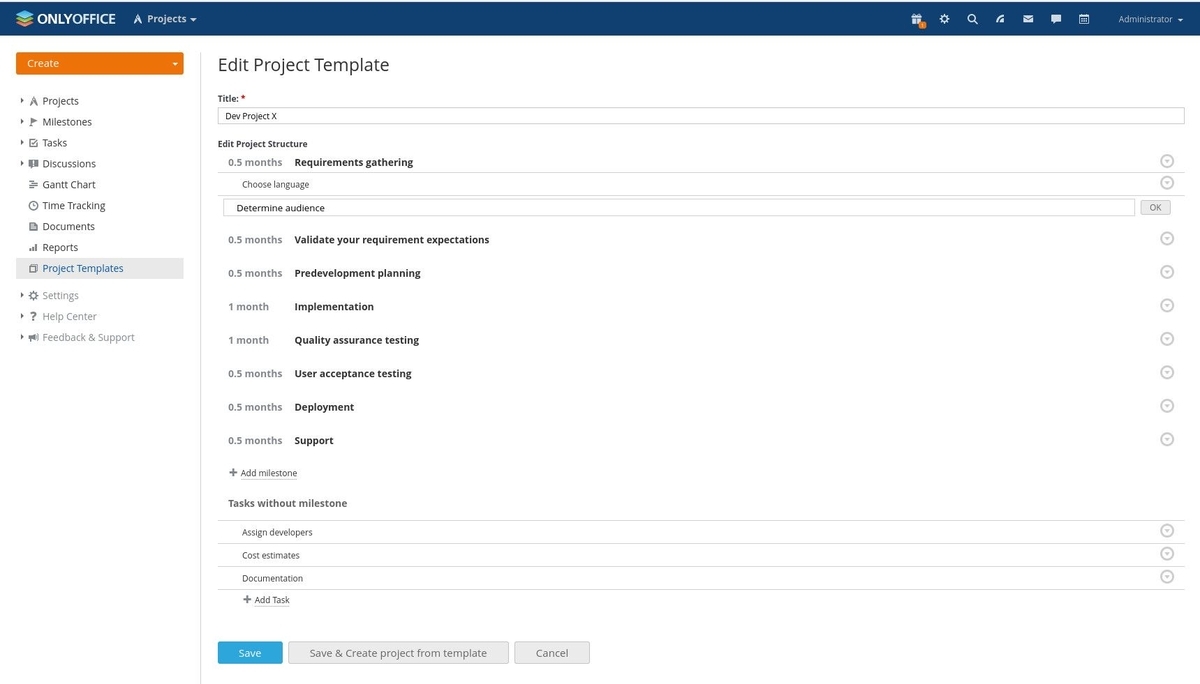This screenshot has width=1200, height=684.
Task: Confirm the Determine audience task with OK
Action: pyautogui.click(x=1155, y=207)
